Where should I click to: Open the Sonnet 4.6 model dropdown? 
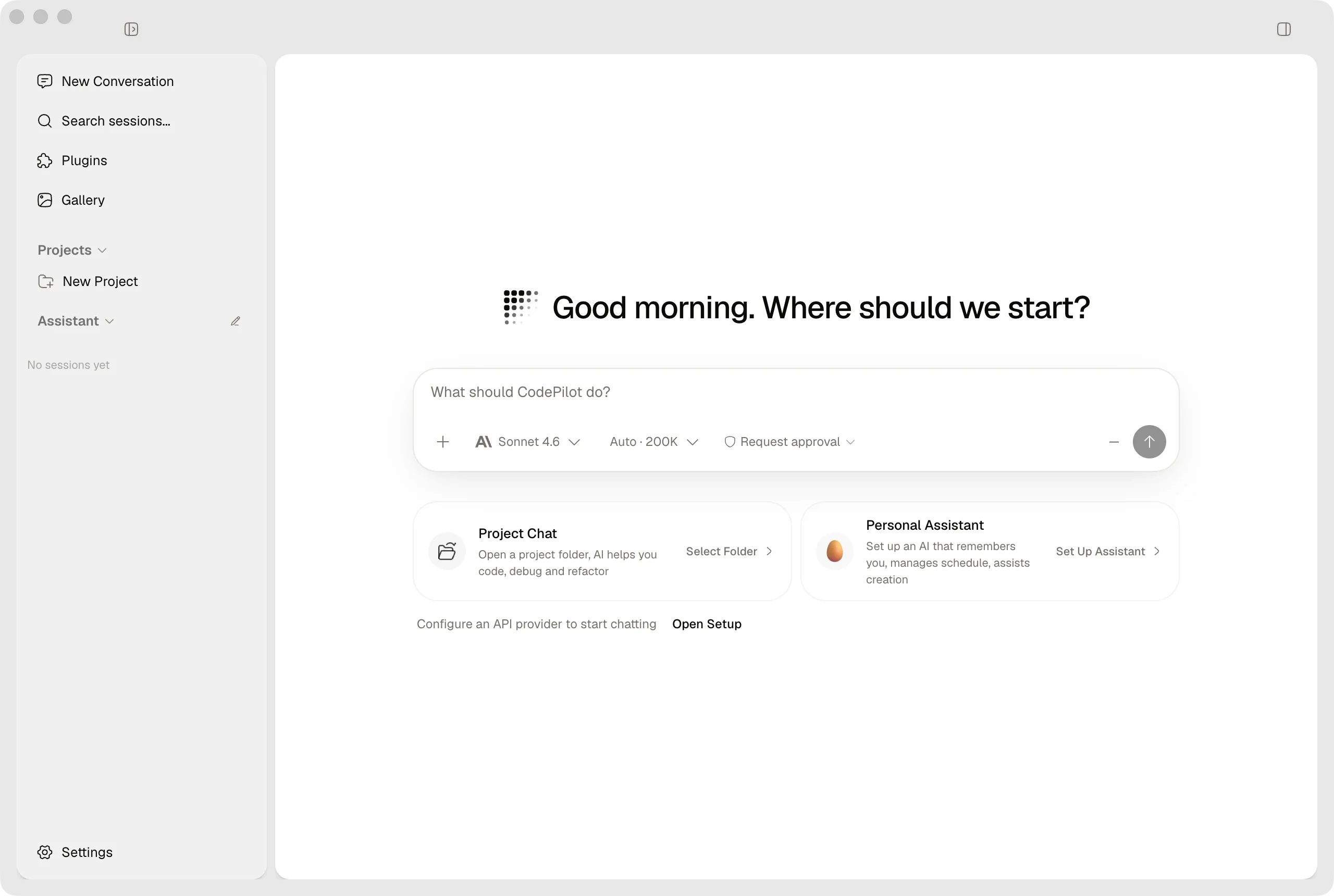point(527,442)
